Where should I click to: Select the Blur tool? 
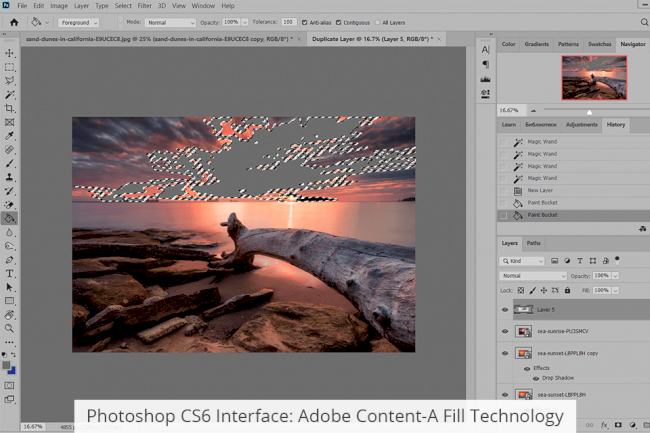[9, 232]
